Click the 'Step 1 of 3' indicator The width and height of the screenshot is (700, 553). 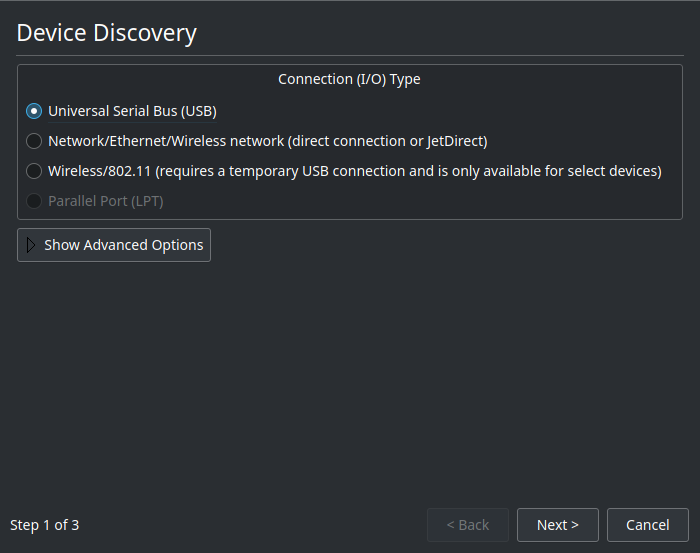(44, 525)
